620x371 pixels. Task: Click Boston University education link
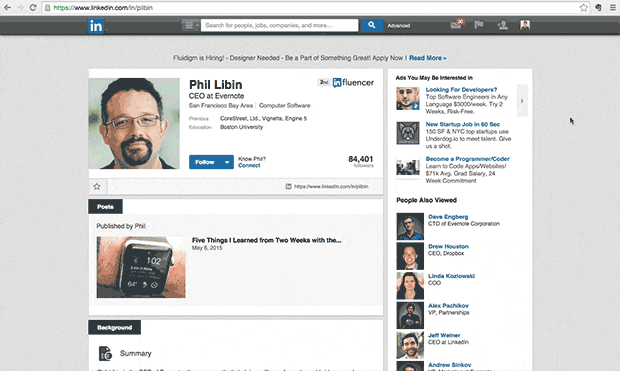[x=242, y=127]
